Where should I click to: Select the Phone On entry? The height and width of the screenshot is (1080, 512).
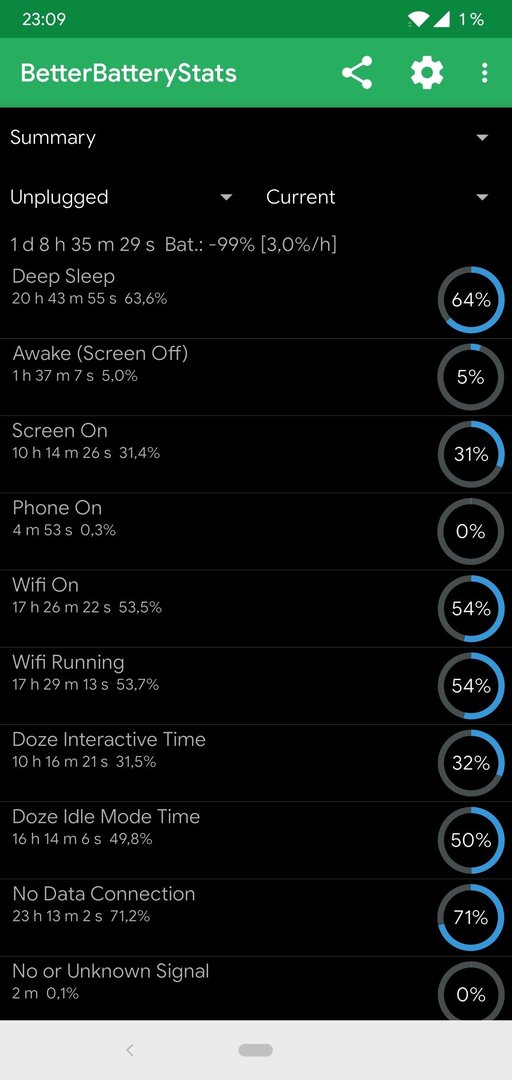[256, 531]
